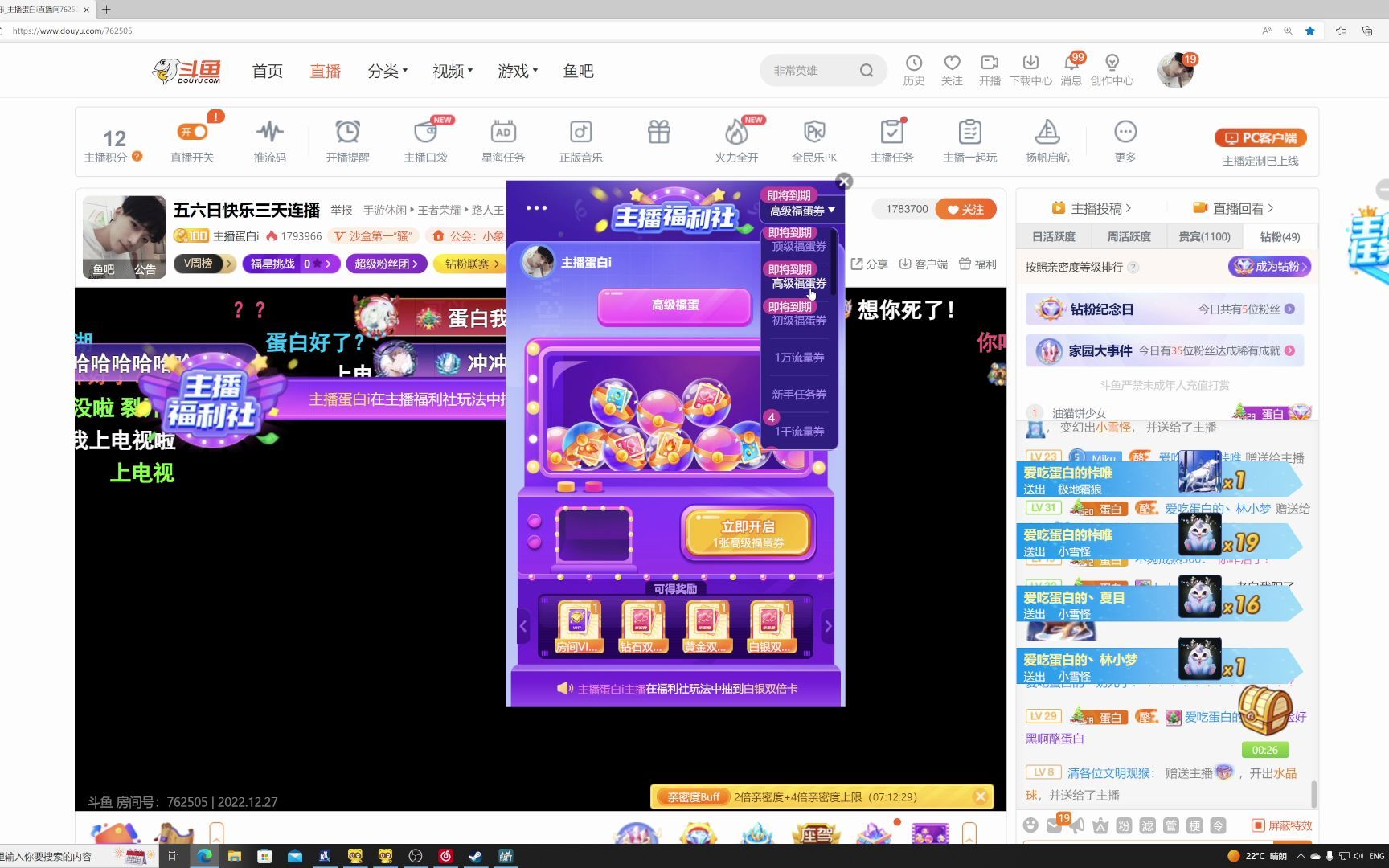Open the 高级福蛋券 dropdown selector
Viewport: 1389px width, 868px height.
[802, 211]
